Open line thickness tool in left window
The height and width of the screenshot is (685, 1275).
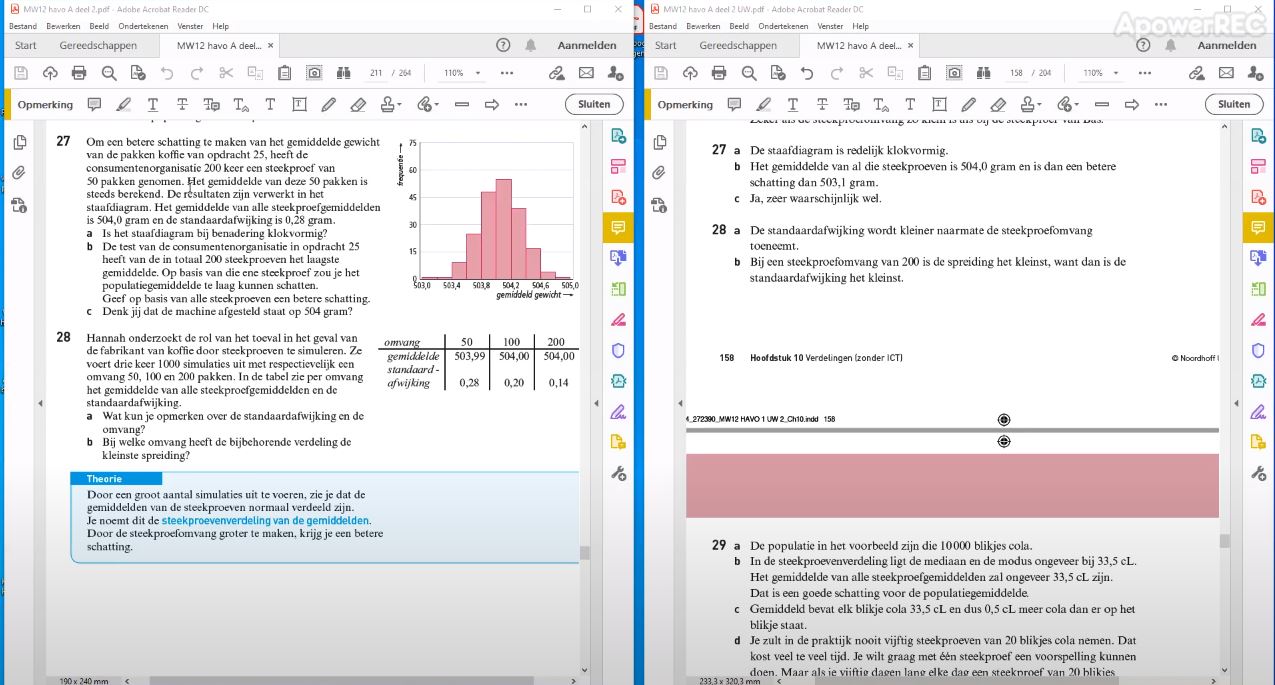(x=461, y=104)
